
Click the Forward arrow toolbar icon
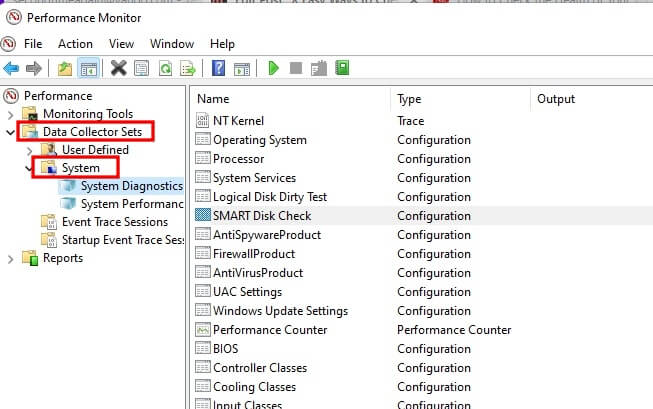click(x=34, y=68)
